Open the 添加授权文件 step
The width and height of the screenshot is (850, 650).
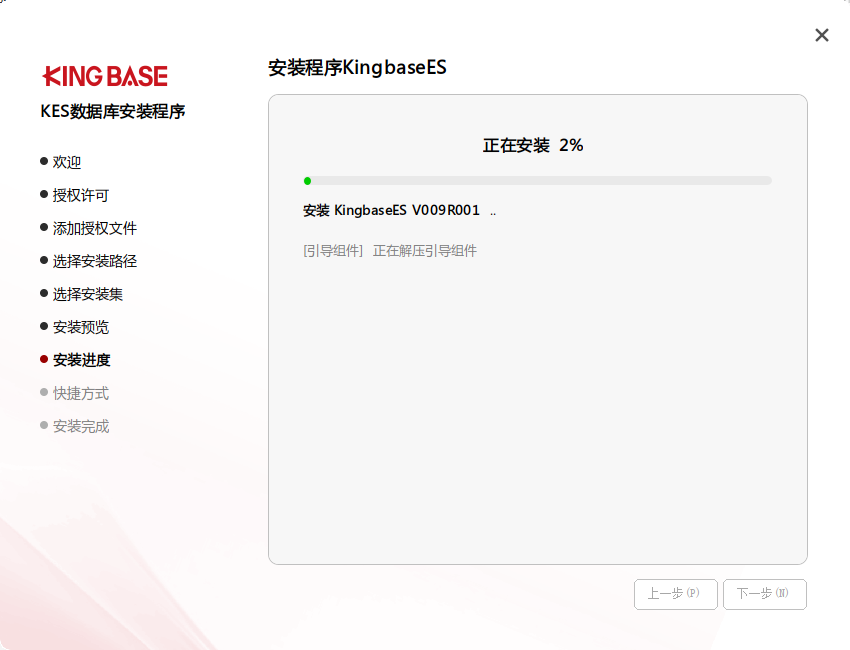tap(95, 228)
